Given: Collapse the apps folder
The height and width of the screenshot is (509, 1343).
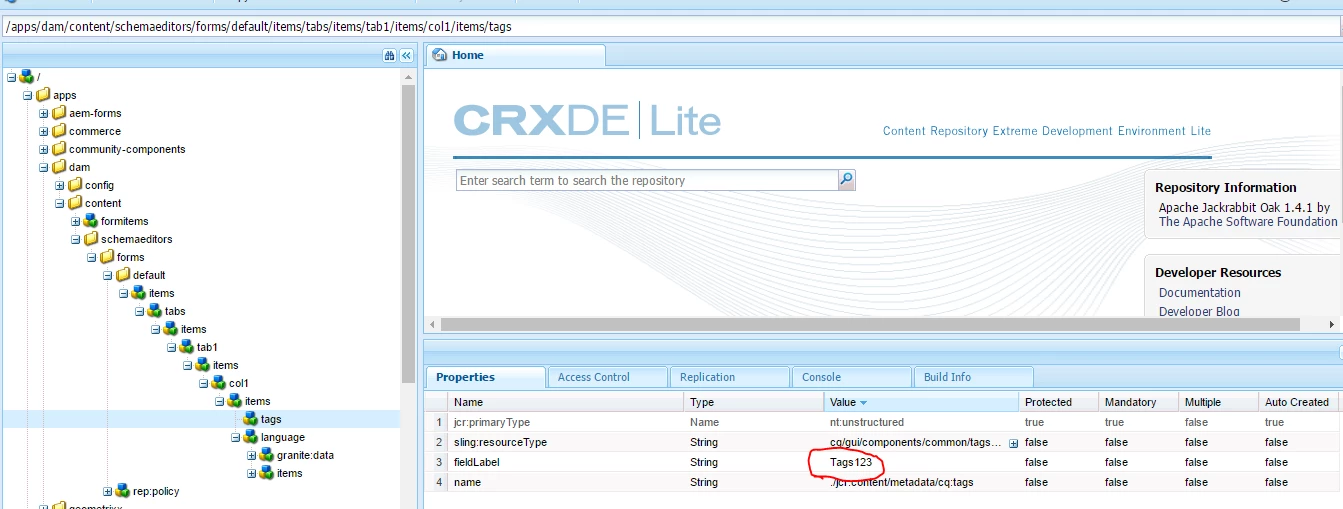Looking at the screenshot, I should click(x=28, y=95).
